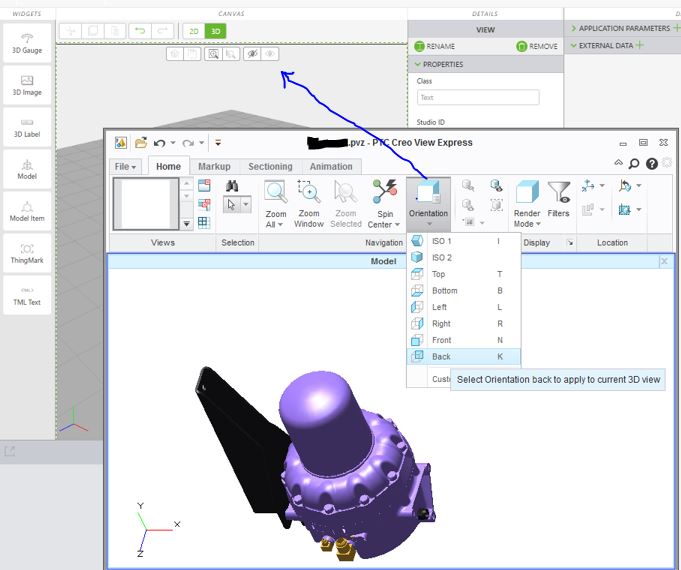Choose ISO 2 orientation
Viewport: 681px width, 570px height.
point(463,258)
